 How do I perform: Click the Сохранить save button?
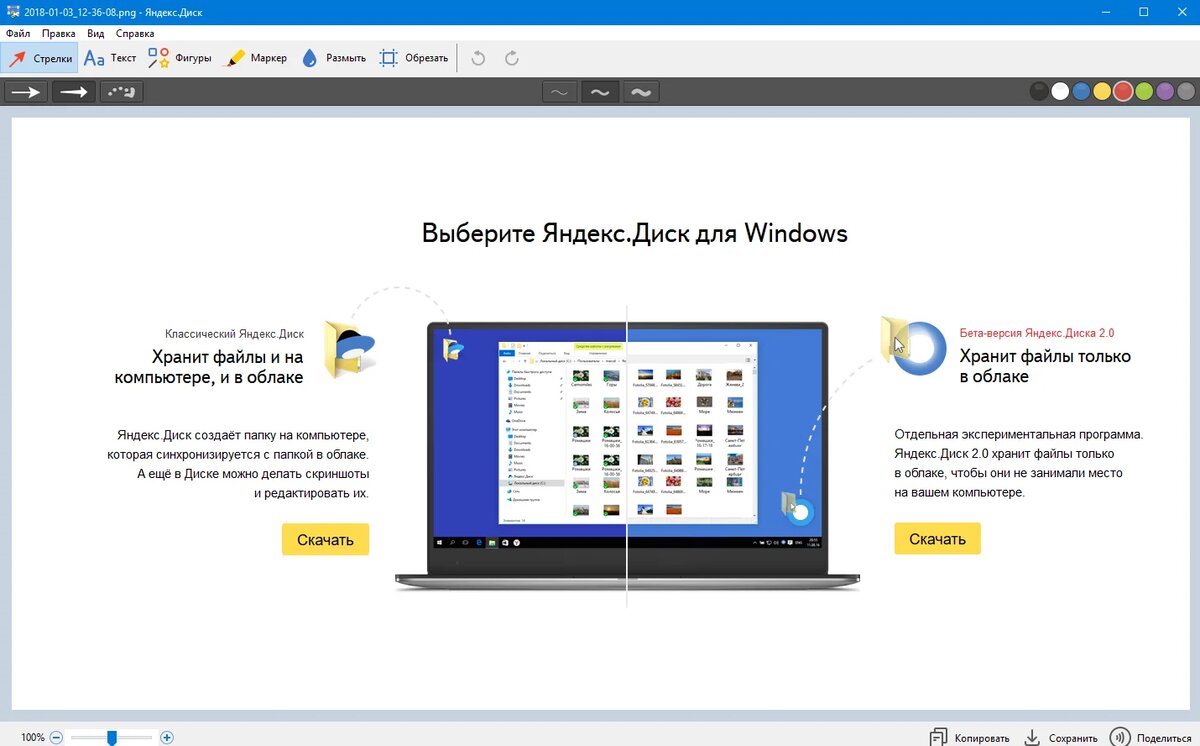coord(1062,737)
